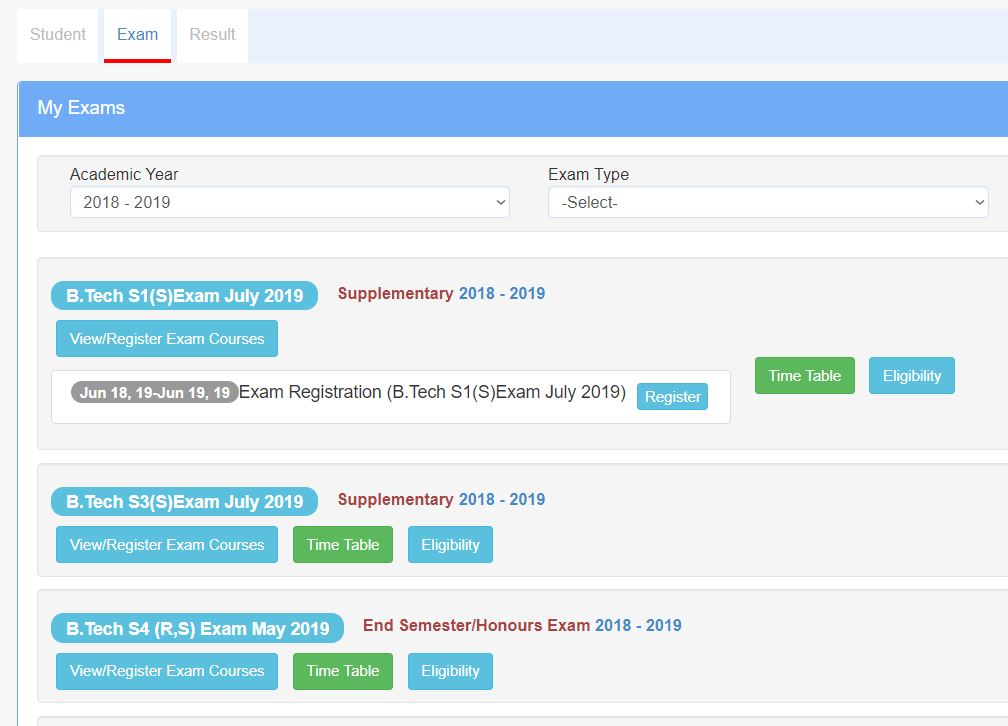Image resolution: width=1008 pixels, height=726 pixels.
Task: Register for B.Tech S1(S)Exam July 2019
Action: coord(671,396)
